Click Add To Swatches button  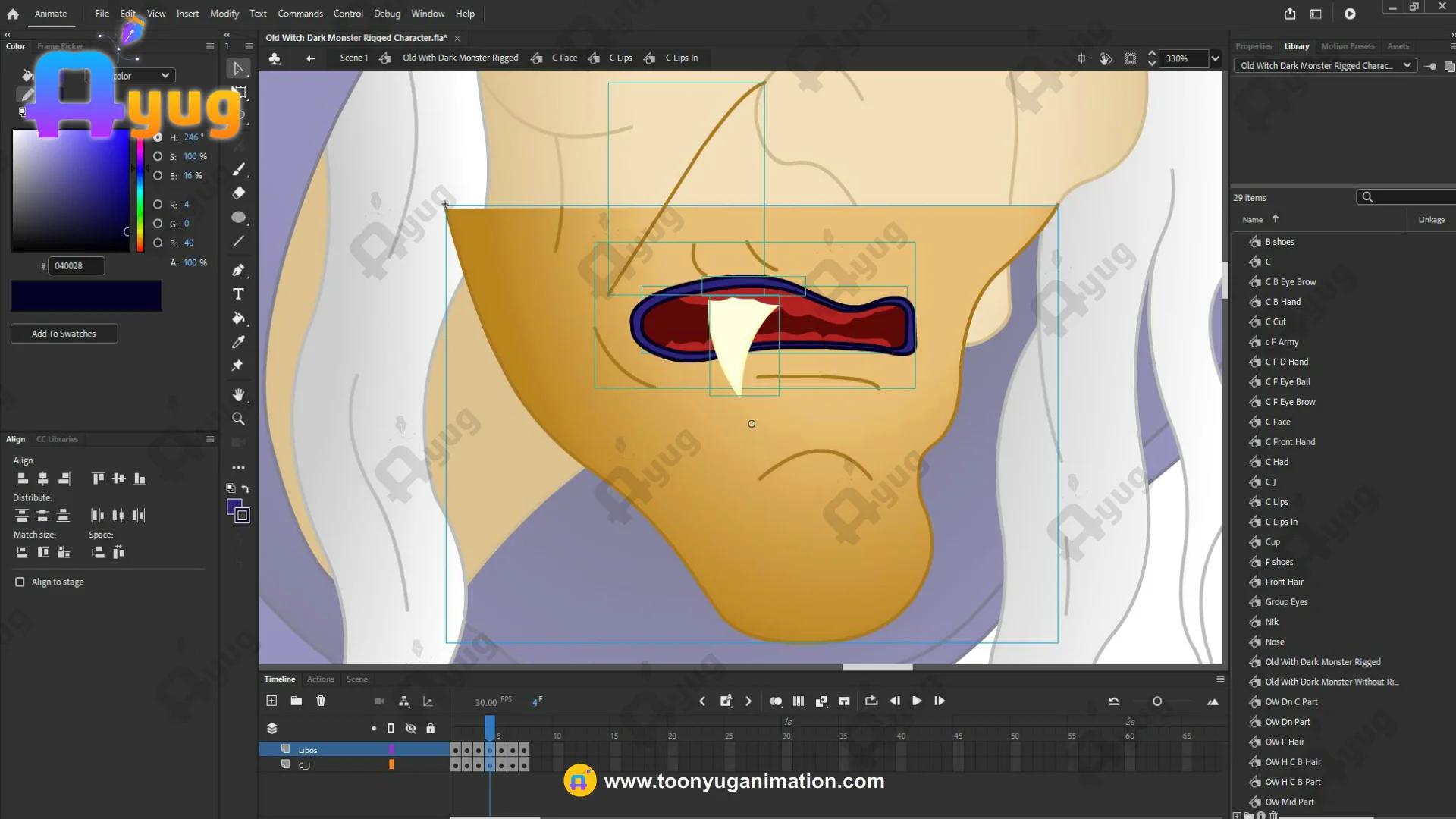pyautogui.click(x=64, y=334)
